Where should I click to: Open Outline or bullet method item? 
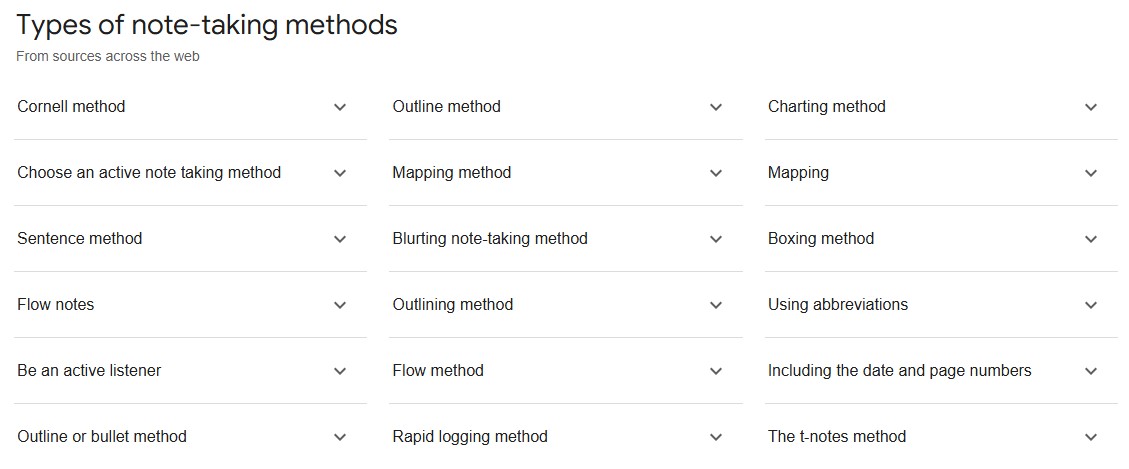[102, 436]
